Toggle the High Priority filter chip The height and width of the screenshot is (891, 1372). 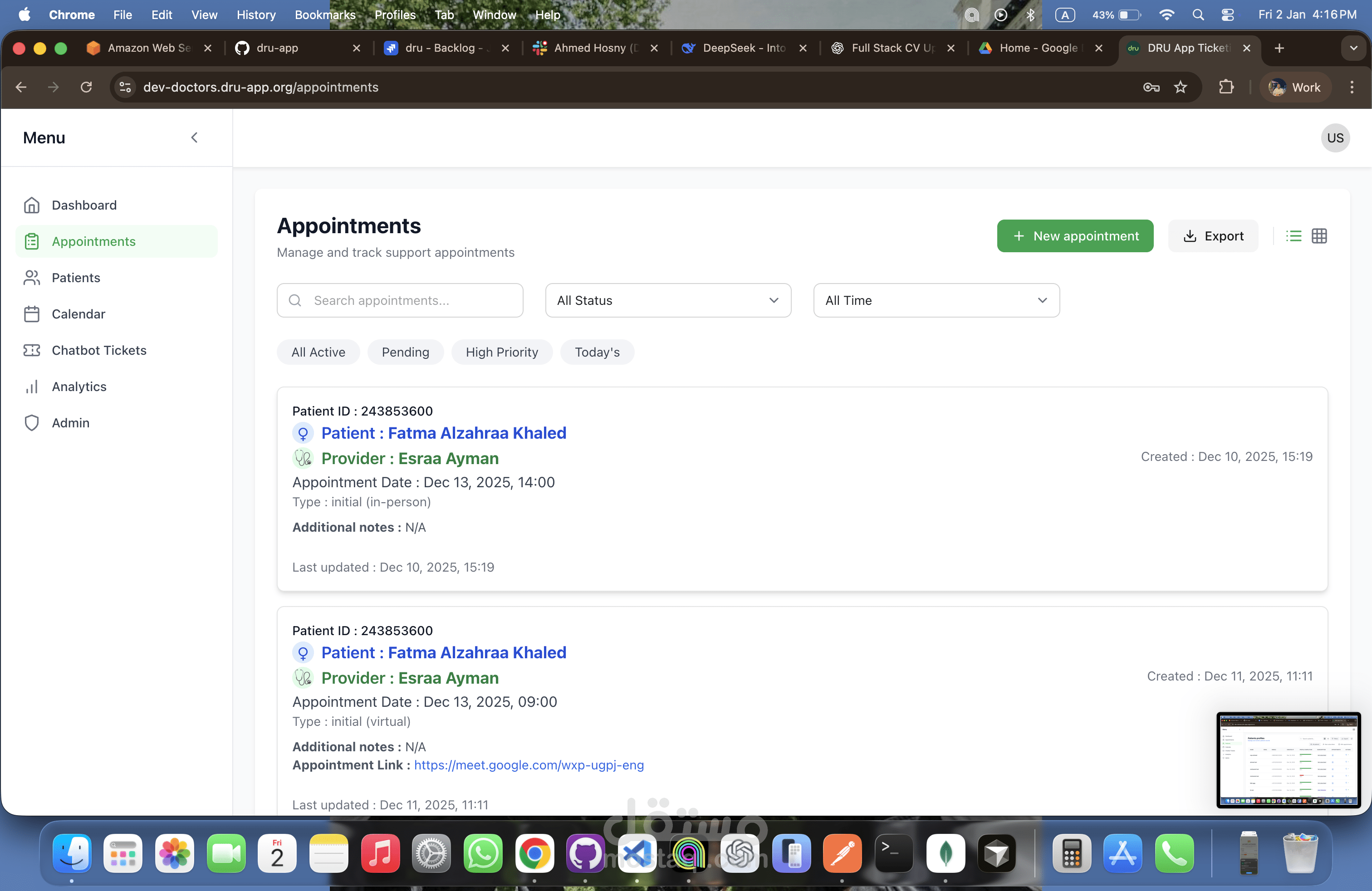tap(501, 352)
